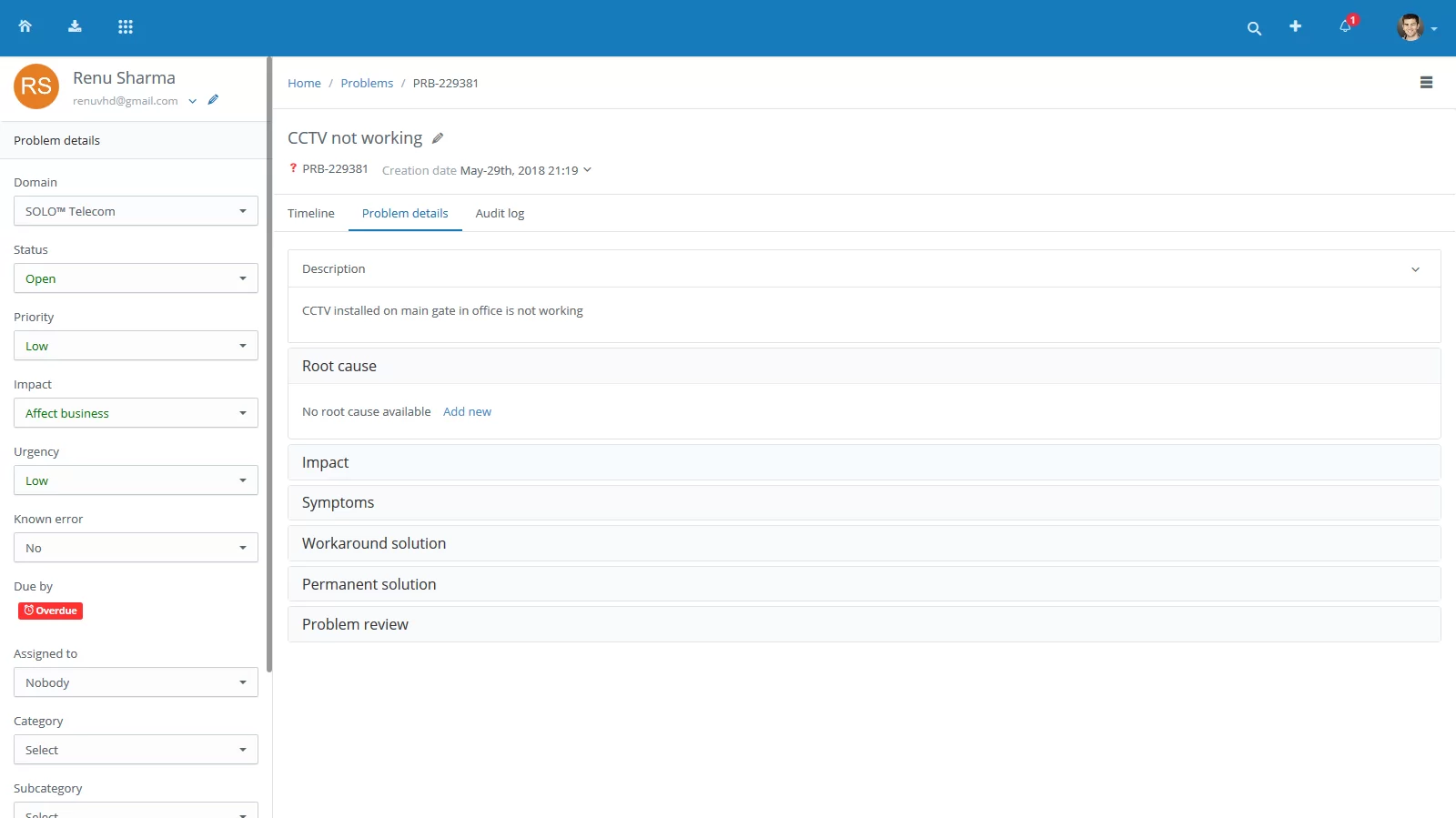
Task: Open the notifications bell
Action: tap(1345, 26)
